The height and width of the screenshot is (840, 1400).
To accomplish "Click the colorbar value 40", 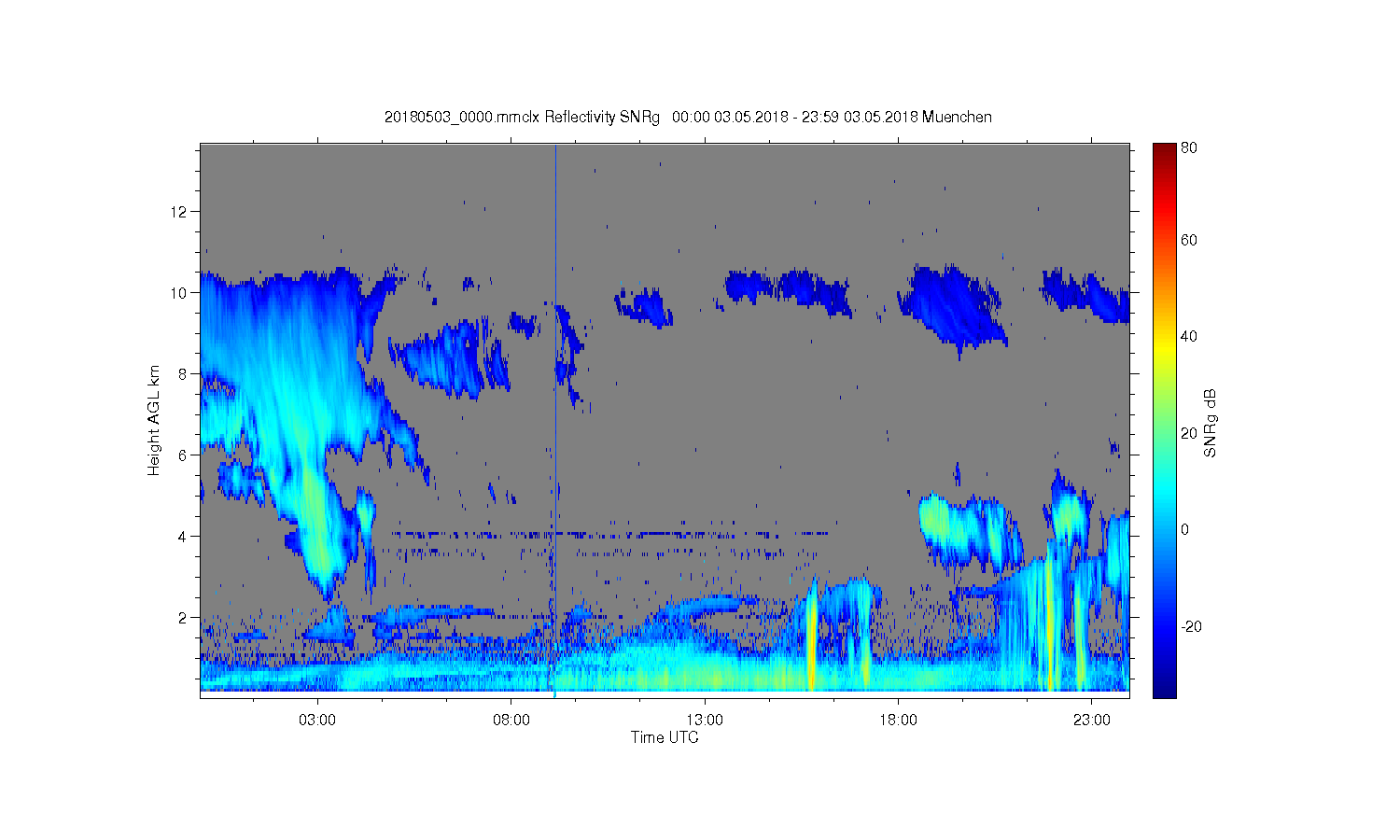I will click(x=1189, y=337).
